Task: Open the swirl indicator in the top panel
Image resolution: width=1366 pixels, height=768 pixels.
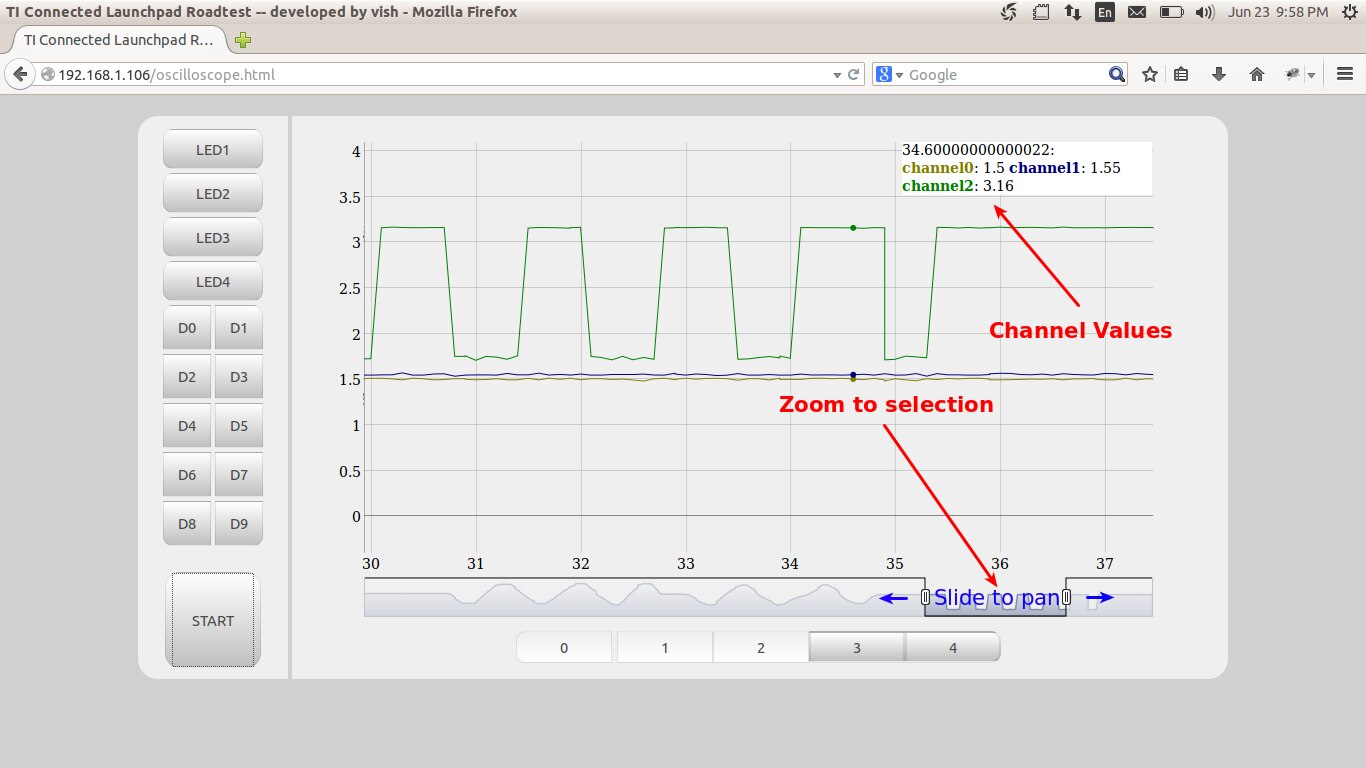Action: click(1009, 12)
